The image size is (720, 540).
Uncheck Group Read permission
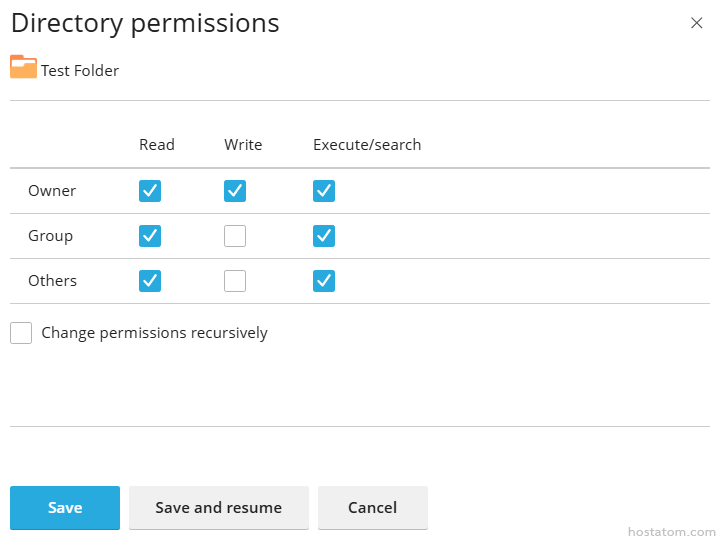click(x=150, y=236)
